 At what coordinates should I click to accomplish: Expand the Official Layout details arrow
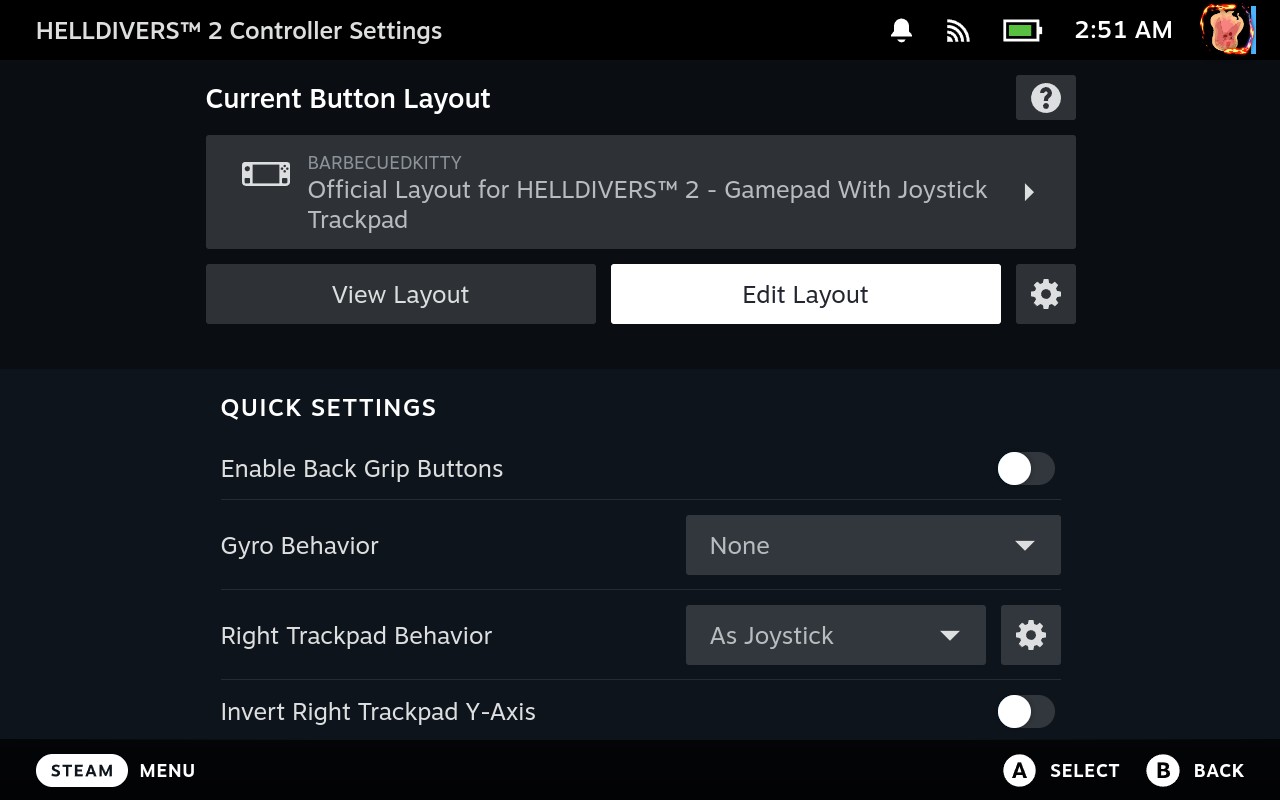coord(1029,192)
